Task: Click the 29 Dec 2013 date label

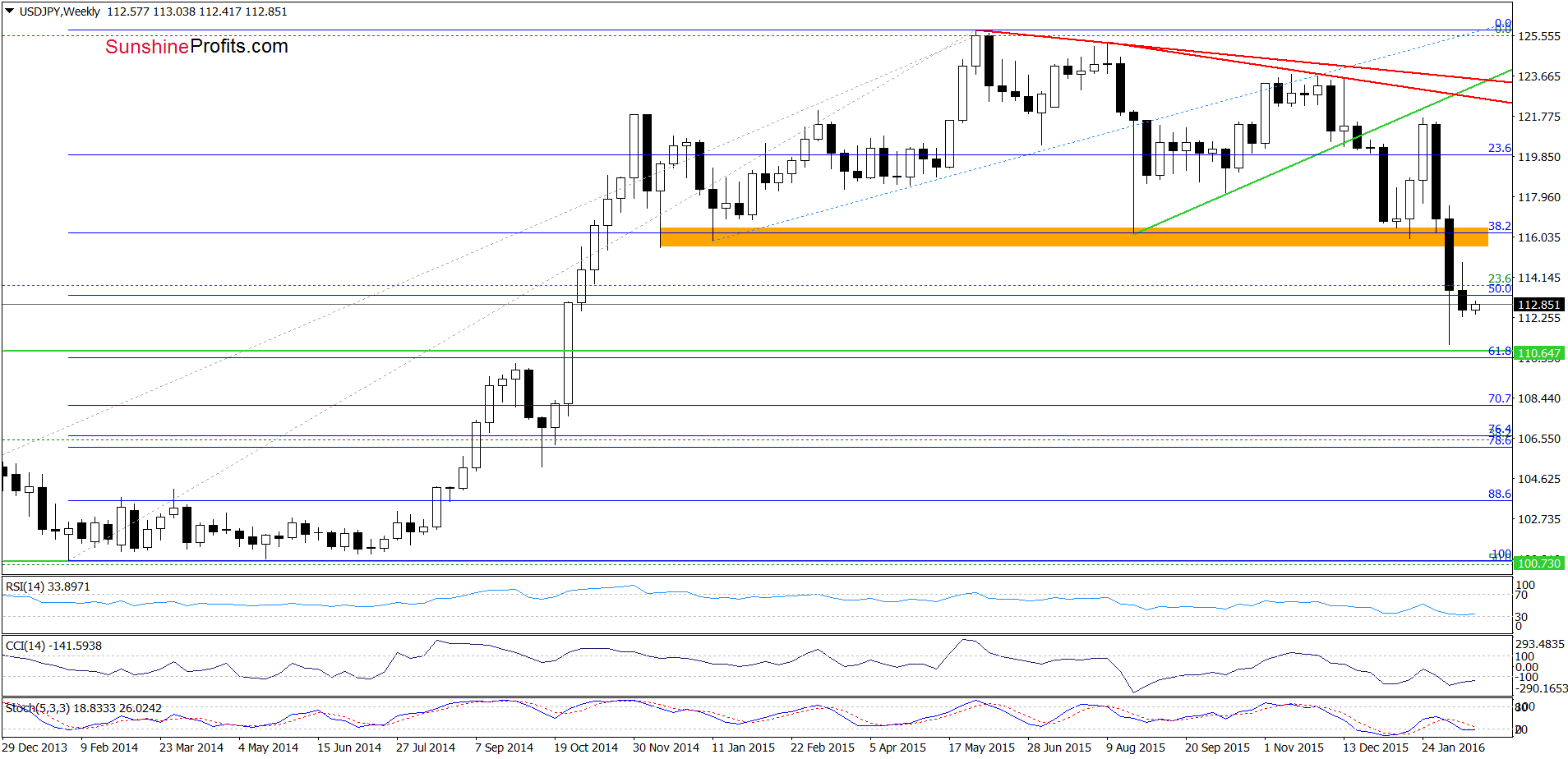Action: point(35,747)
